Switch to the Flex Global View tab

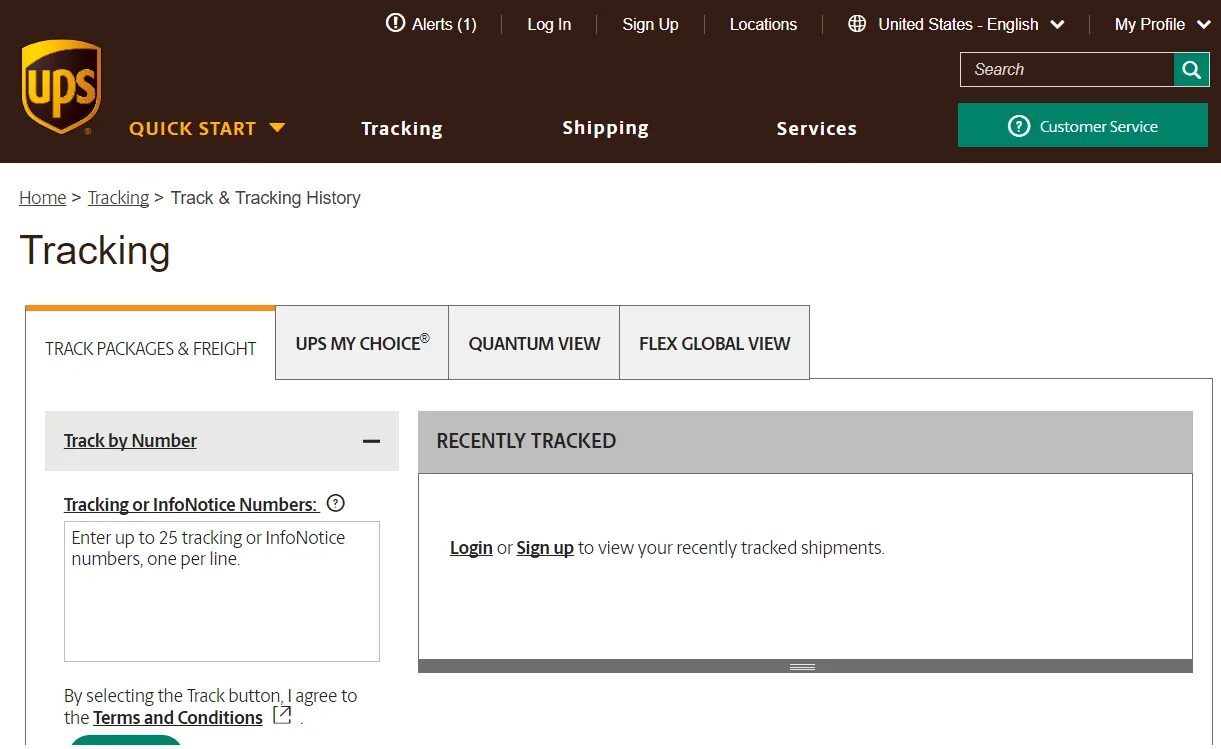[x=715, y=343]
